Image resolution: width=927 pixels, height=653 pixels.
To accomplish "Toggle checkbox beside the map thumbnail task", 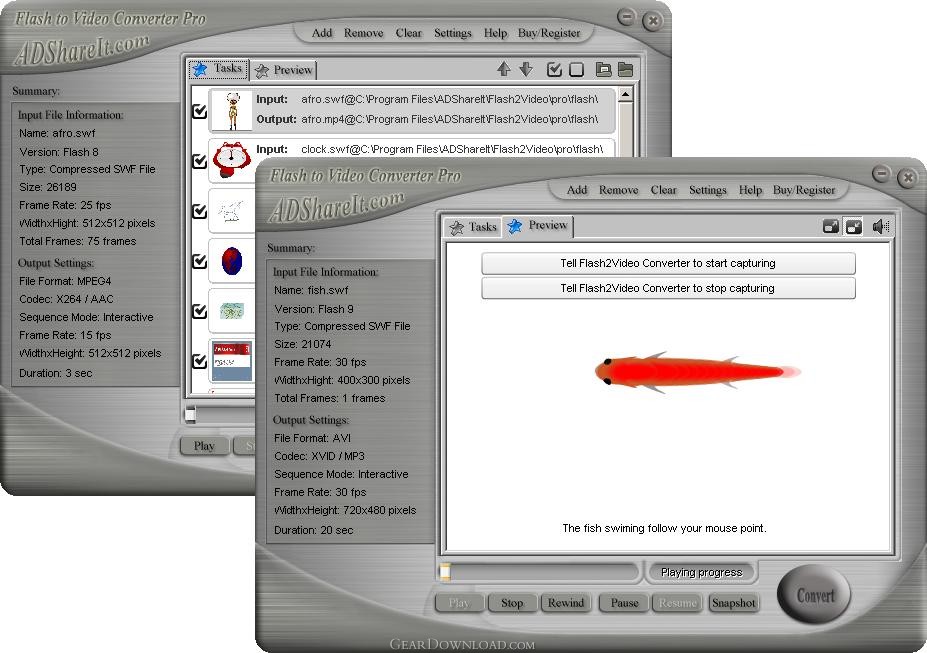I will coord(200,310).
